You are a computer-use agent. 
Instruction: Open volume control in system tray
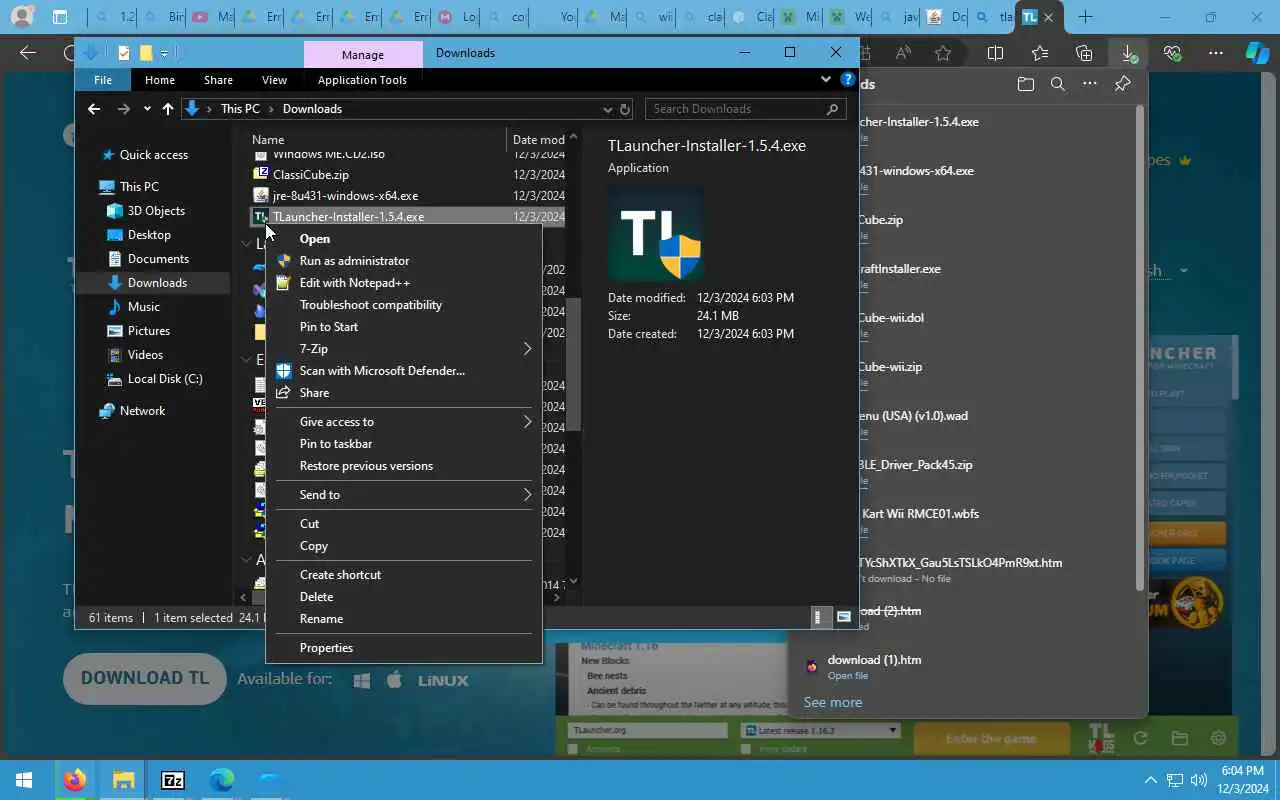tap(1198, 780)
